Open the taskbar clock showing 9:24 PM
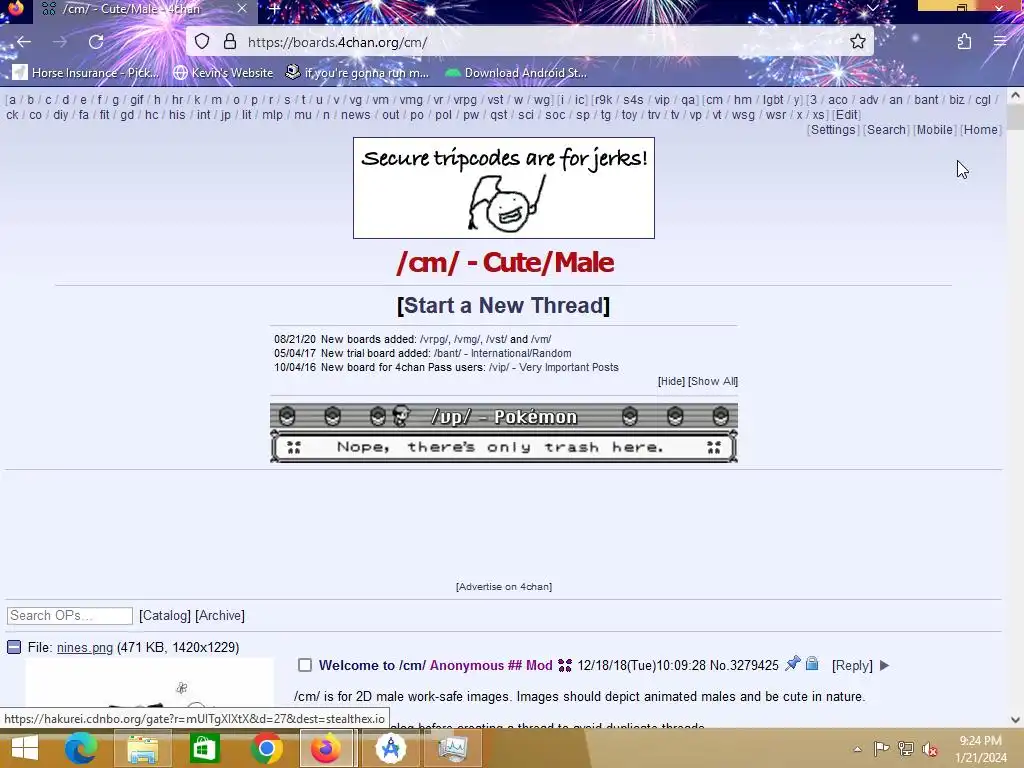 (980, 749)
